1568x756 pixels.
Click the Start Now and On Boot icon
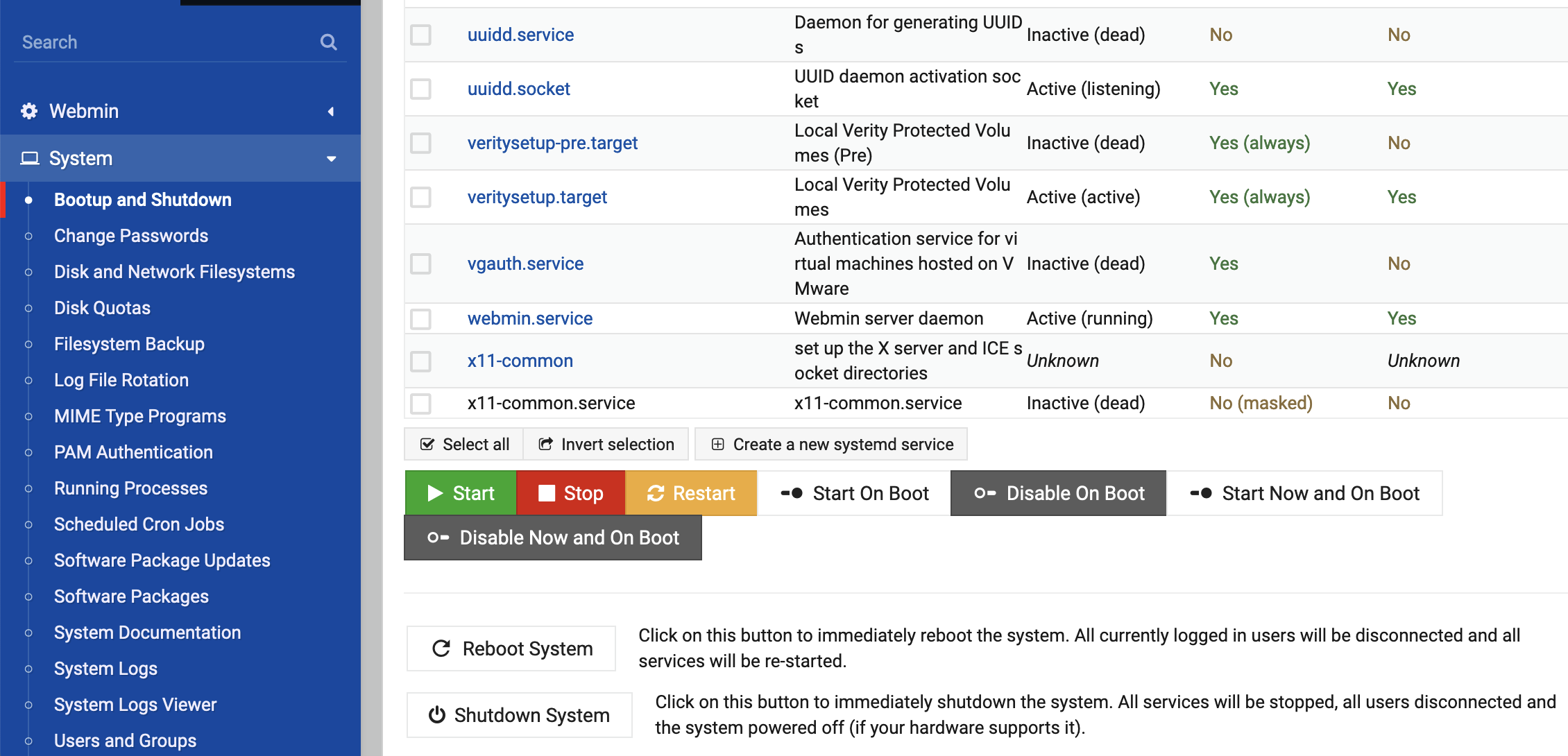coord(1201,493)
